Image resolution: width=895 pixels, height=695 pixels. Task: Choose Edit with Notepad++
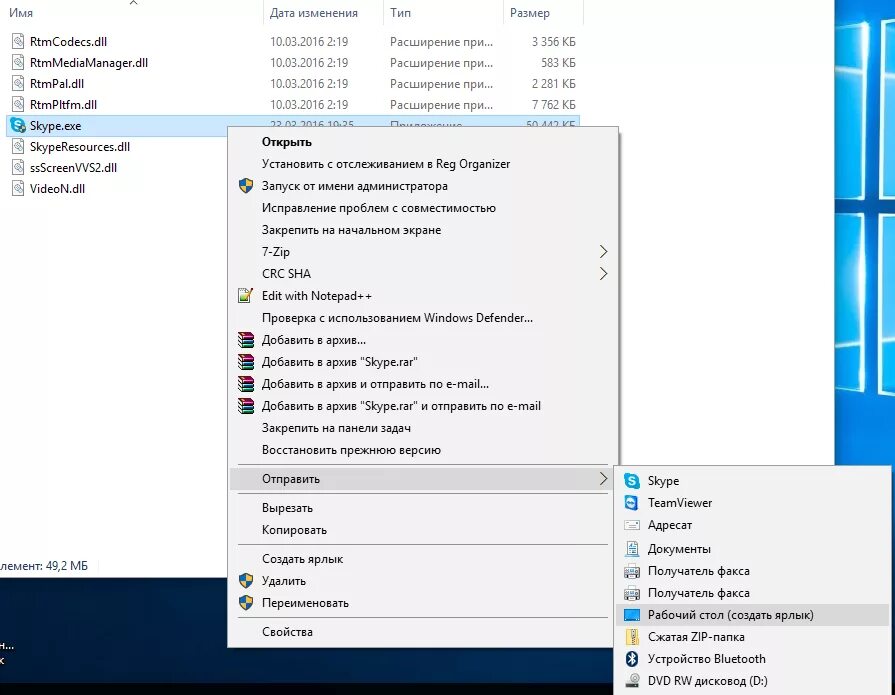423,296
